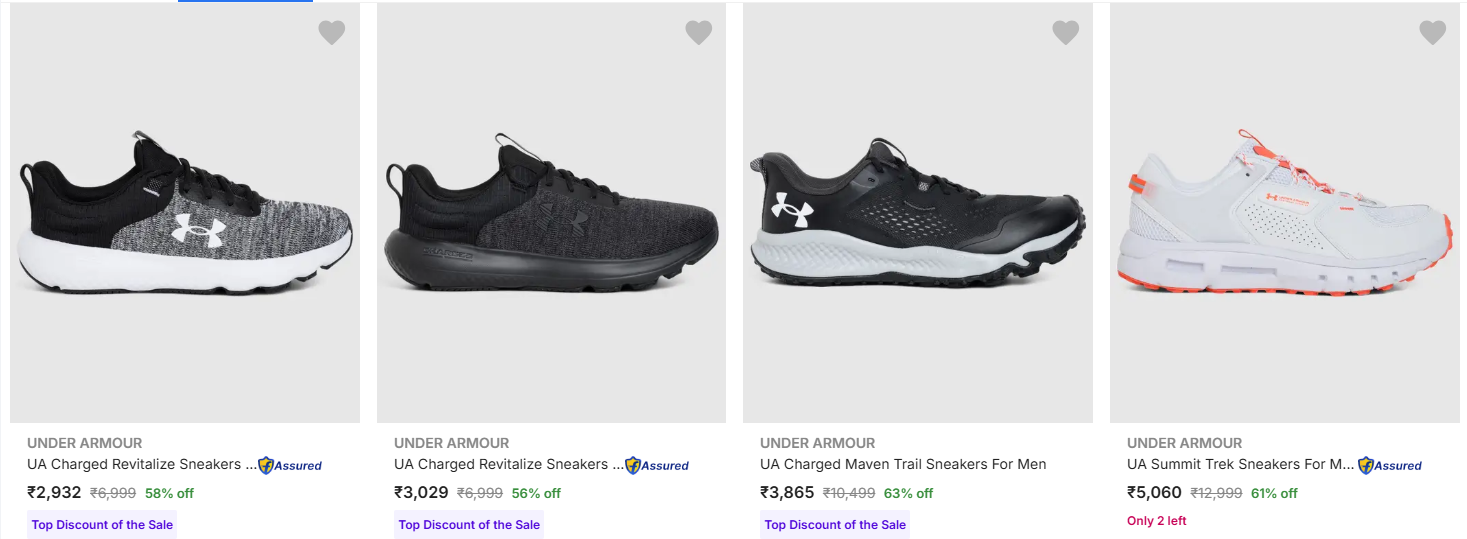
Task: View the Charged Maven Trail shoe photo
Action: pyautogui.click(x=918, y=215)
